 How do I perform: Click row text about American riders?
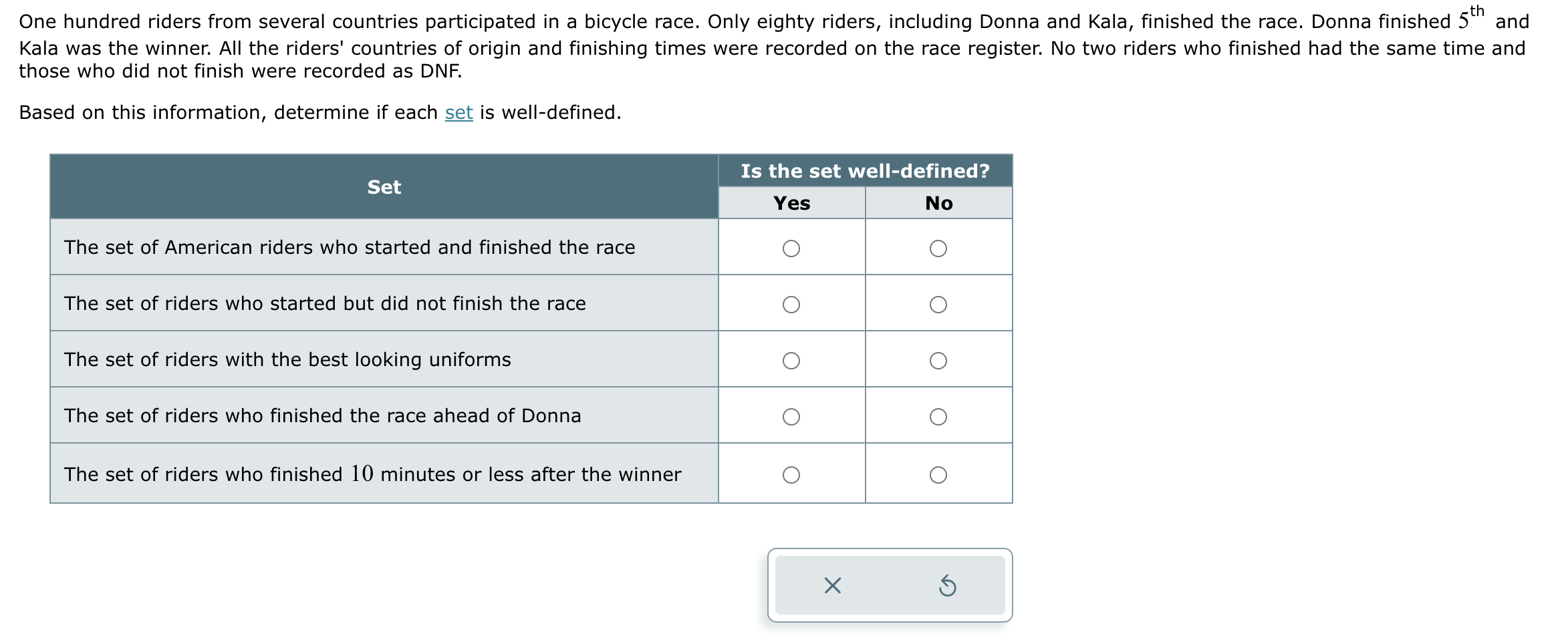(x=350, y=247)
